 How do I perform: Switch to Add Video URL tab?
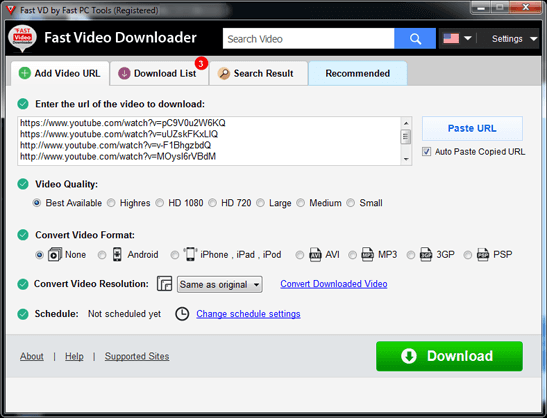coord(60,73)
